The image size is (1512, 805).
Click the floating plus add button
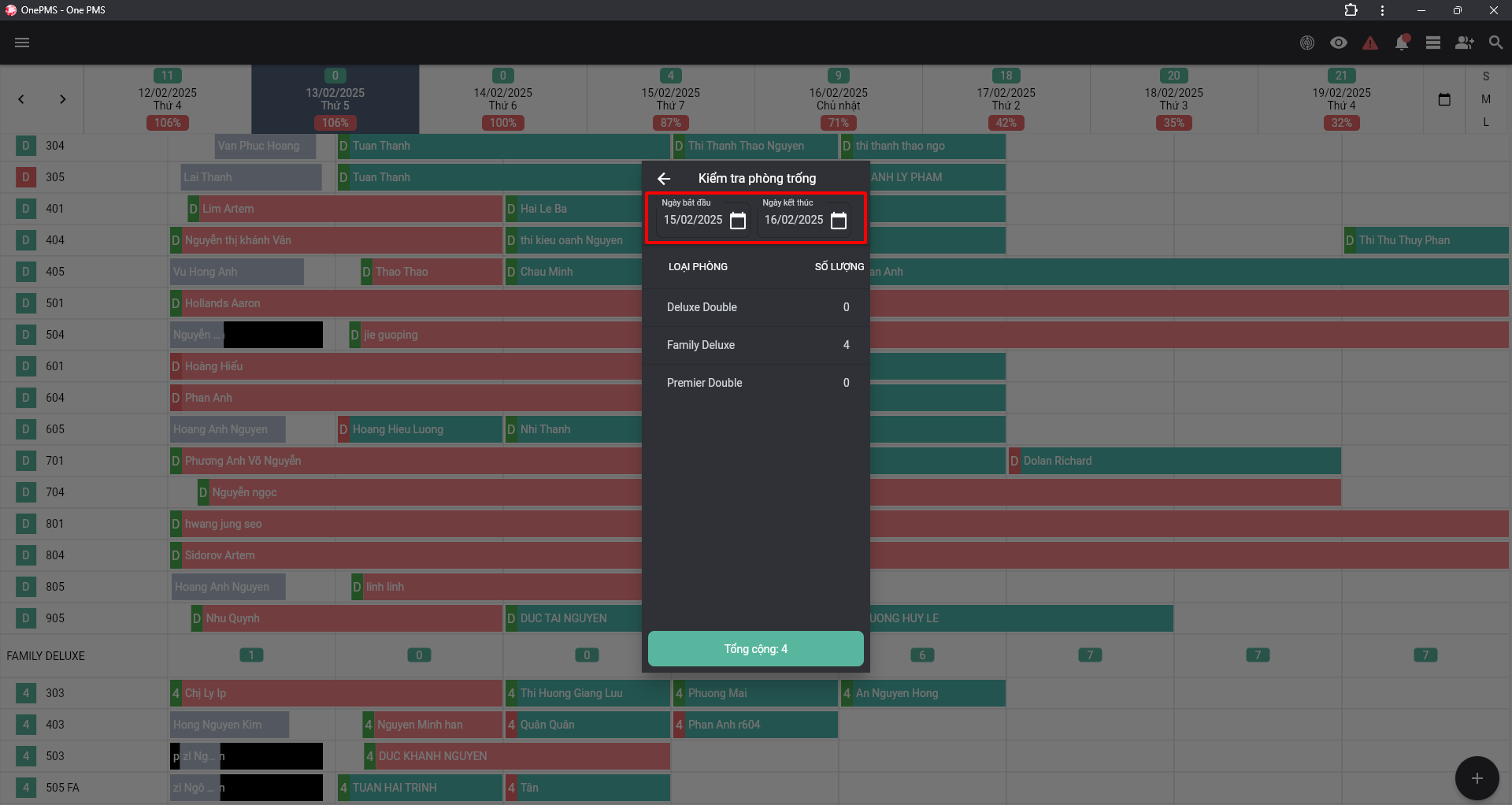1477,778
